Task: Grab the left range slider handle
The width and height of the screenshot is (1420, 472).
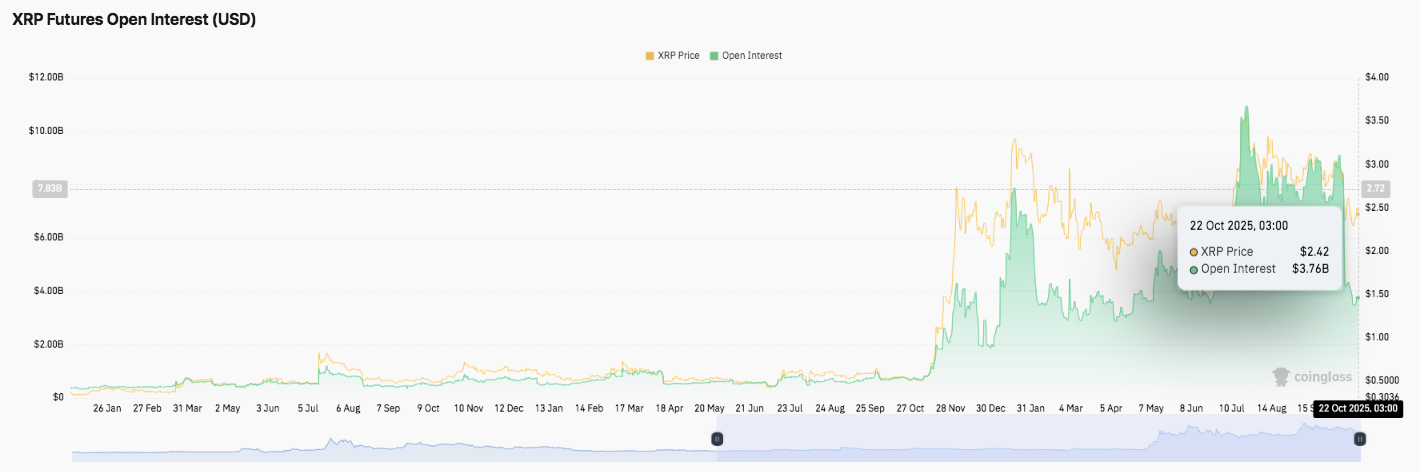Action: click(x=716, y=439)
